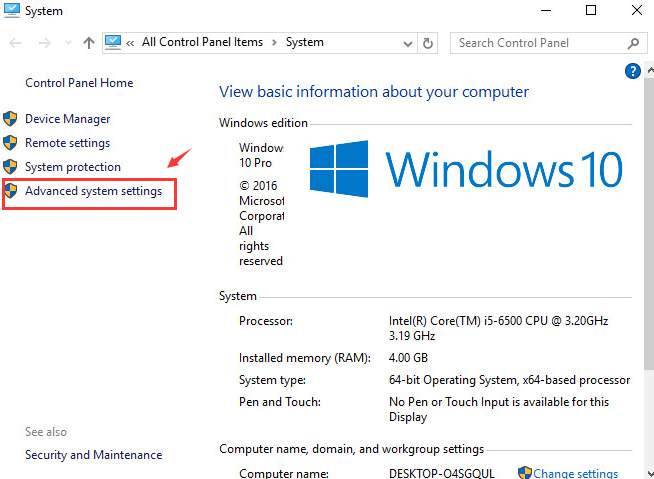Image resolution: width=654 pixels, height=479 pixels.
Task: Click the shield icon beside Change settings
Action: pyautogui.click(x=525, y=473)
